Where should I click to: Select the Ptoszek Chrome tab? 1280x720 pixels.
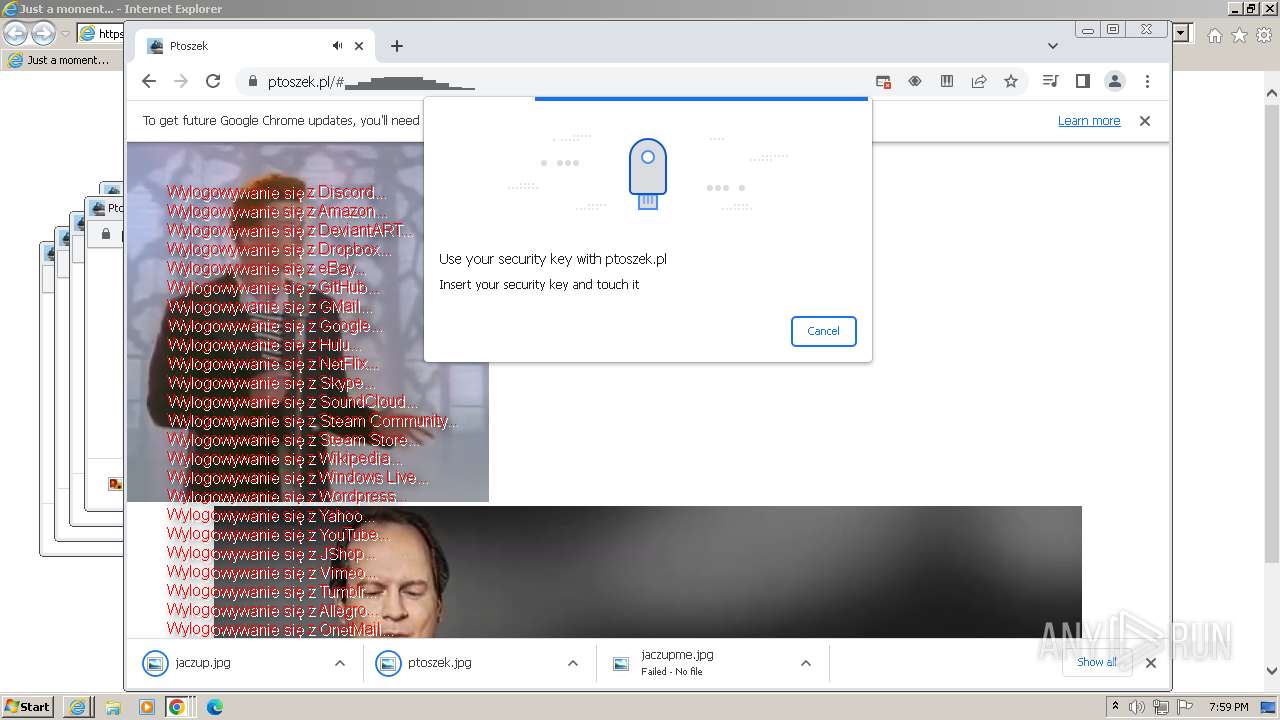[x=253, y=46]
